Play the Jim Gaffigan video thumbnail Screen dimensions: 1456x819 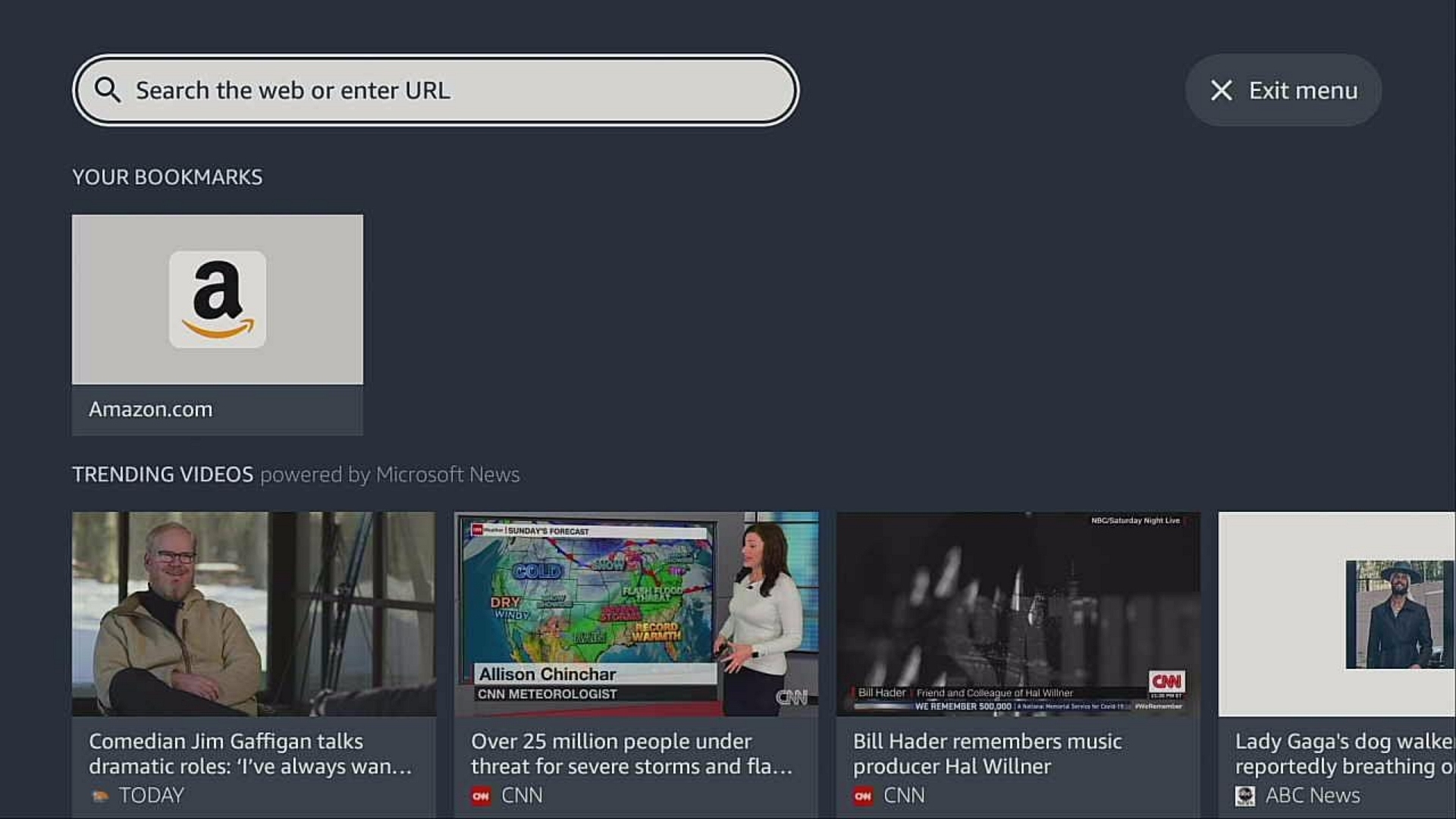[254, 614]
